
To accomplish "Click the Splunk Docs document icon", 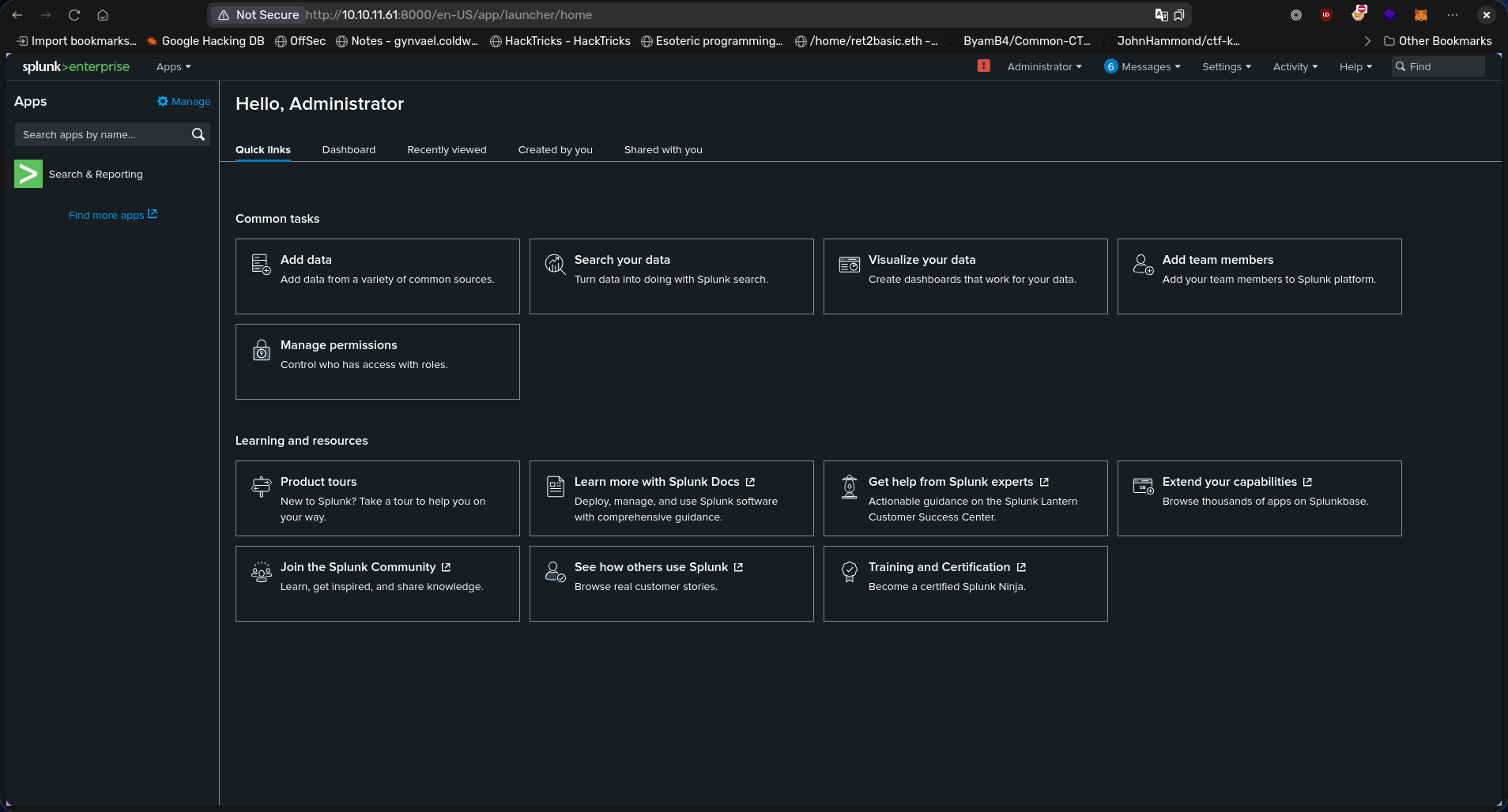I will 556,487.
